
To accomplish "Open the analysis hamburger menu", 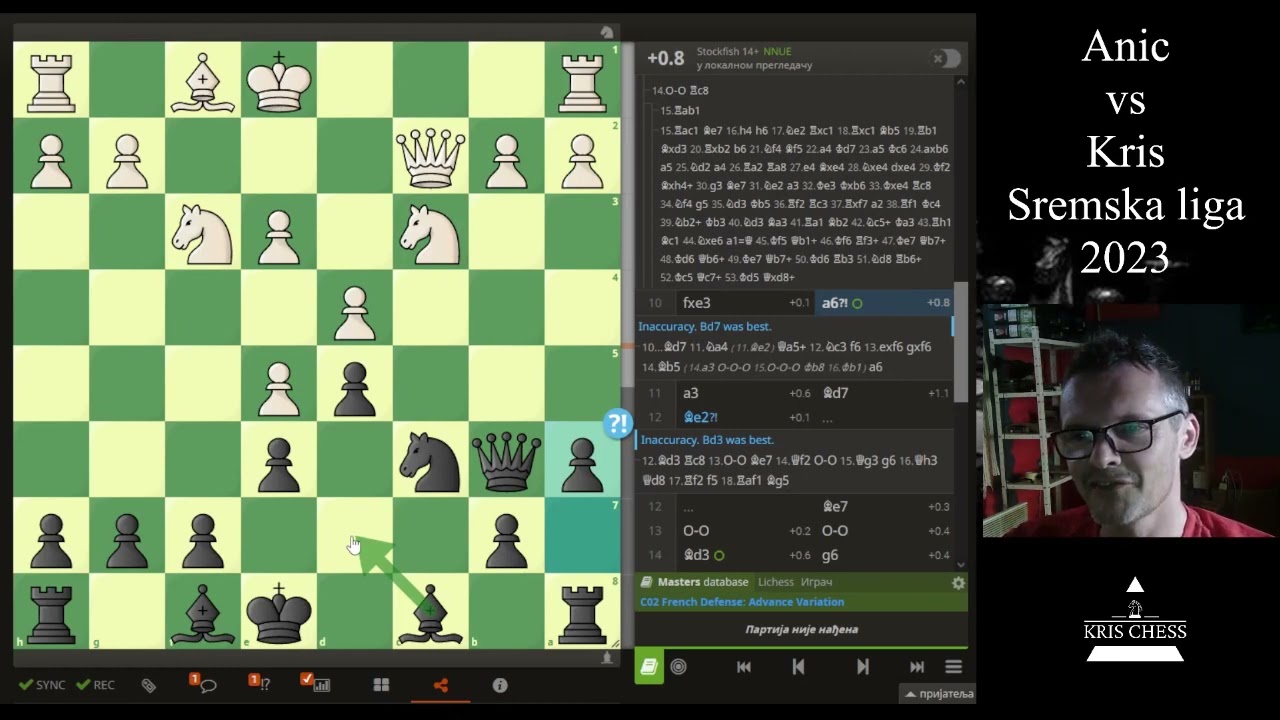I will 953,667.
